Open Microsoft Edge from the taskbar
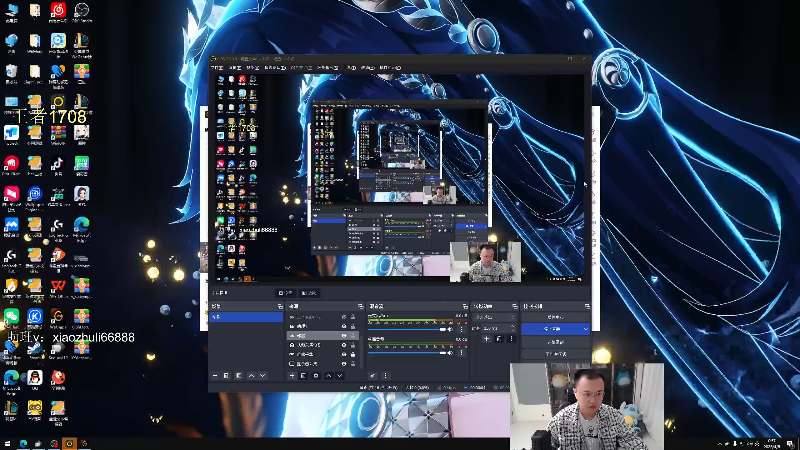 click(23, 444)
